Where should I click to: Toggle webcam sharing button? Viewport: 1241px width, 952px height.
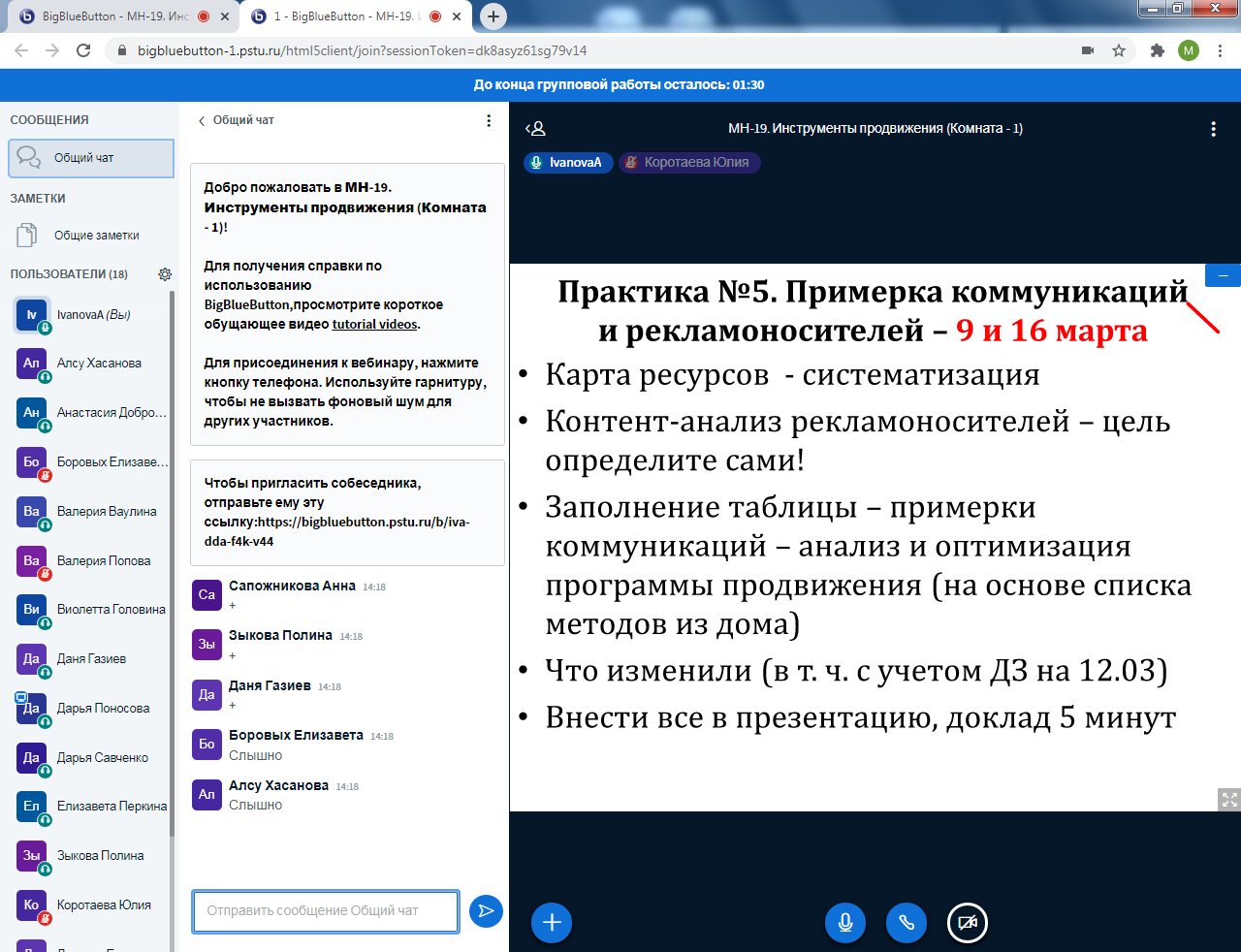(967, 922)
